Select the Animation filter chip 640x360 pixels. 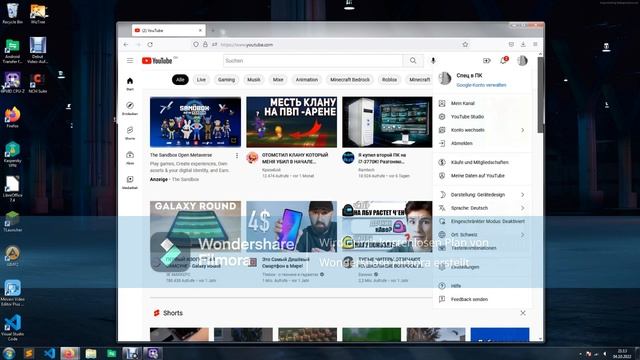pyautogui.click(x=307, y=80)
